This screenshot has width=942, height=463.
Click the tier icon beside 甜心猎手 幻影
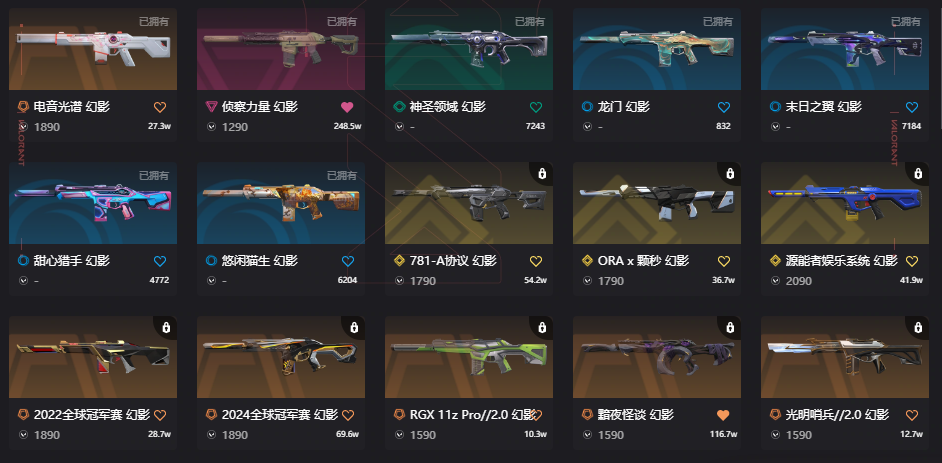24,261
